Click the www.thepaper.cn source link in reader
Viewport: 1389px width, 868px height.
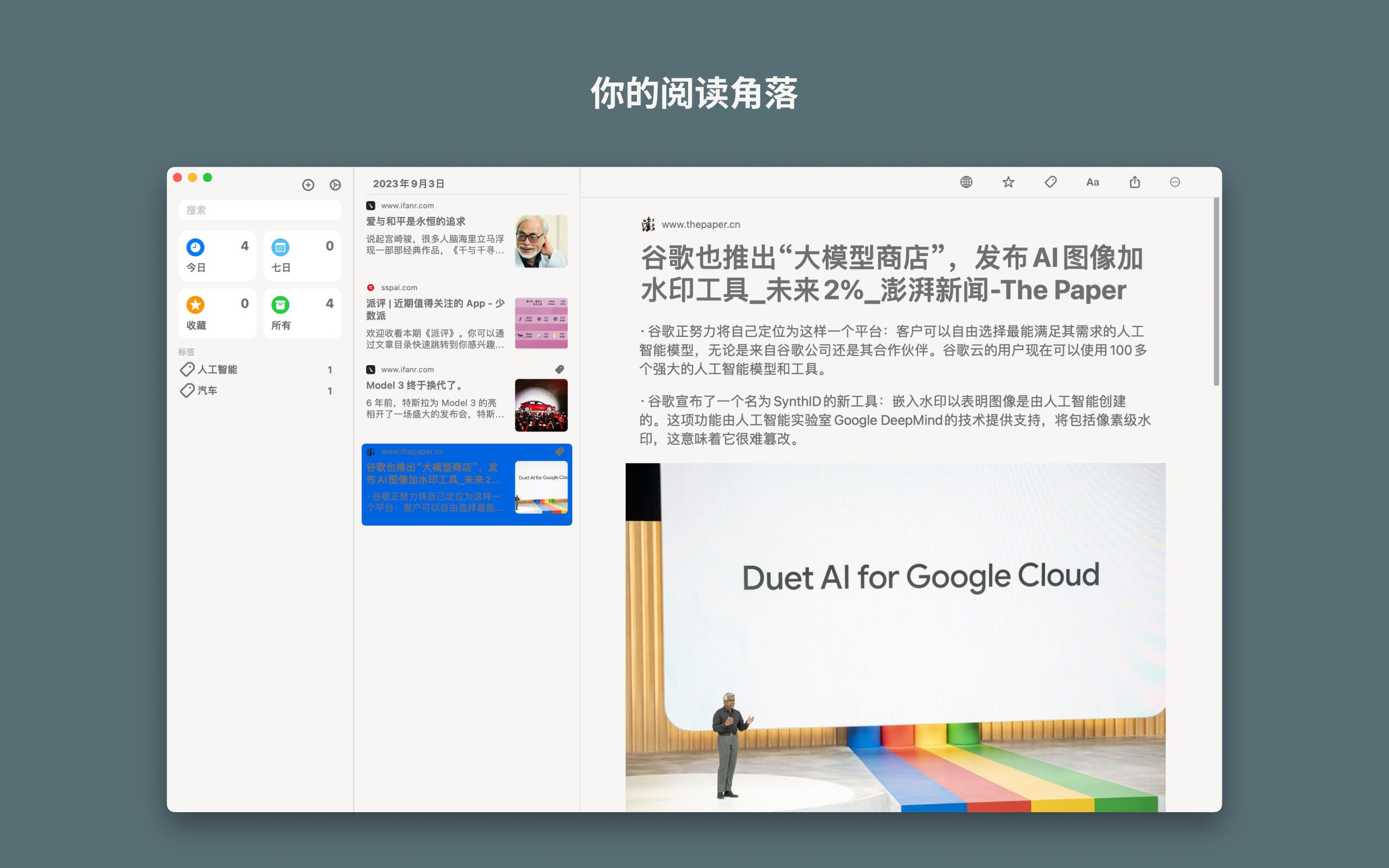pyautogui.click(x=700, y=225)
